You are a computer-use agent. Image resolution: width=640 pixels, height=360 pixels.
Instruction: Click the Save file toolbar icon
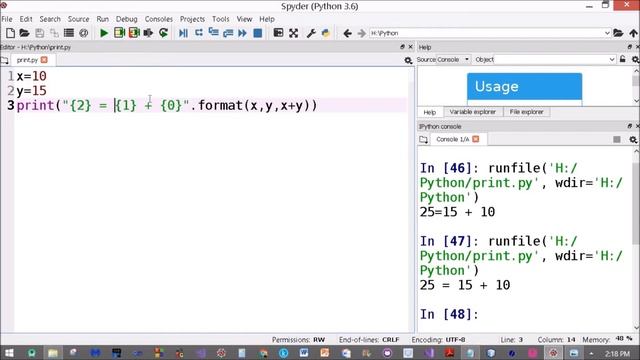[40, 33]
